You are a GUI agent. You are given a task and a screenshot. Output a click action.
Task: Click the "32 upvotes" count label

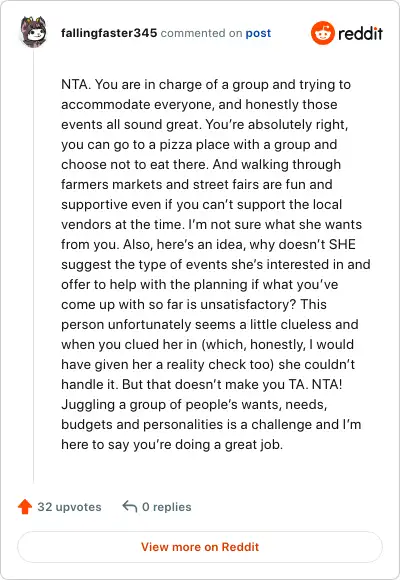(69, 507)
